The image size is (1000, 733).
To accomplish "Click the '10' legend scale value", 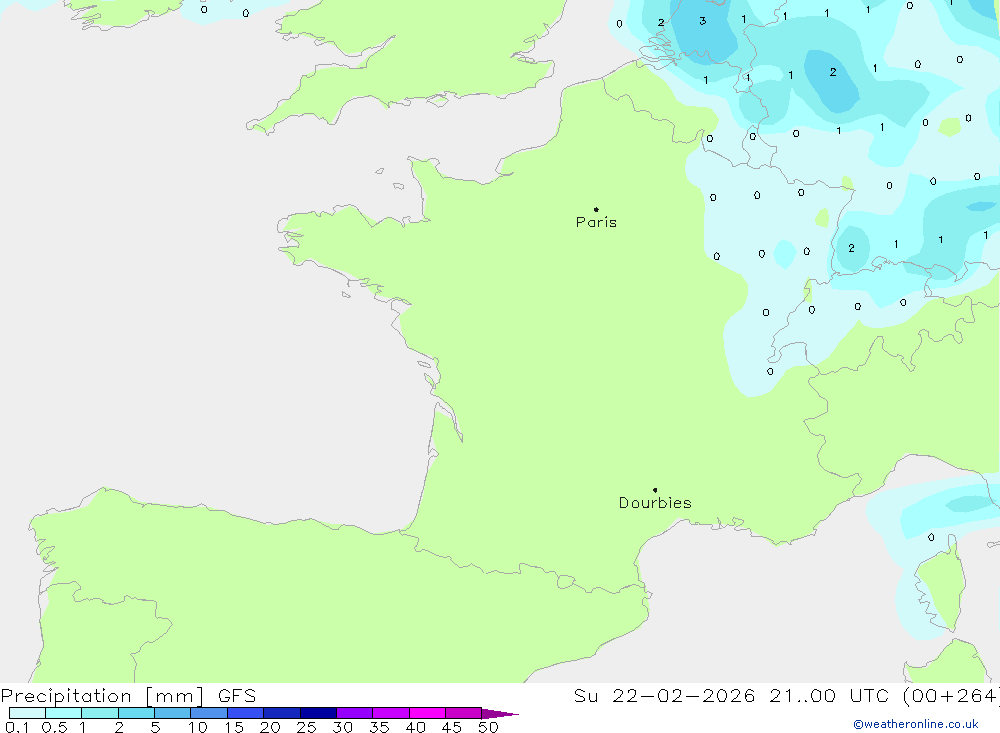I will point(198,727).
